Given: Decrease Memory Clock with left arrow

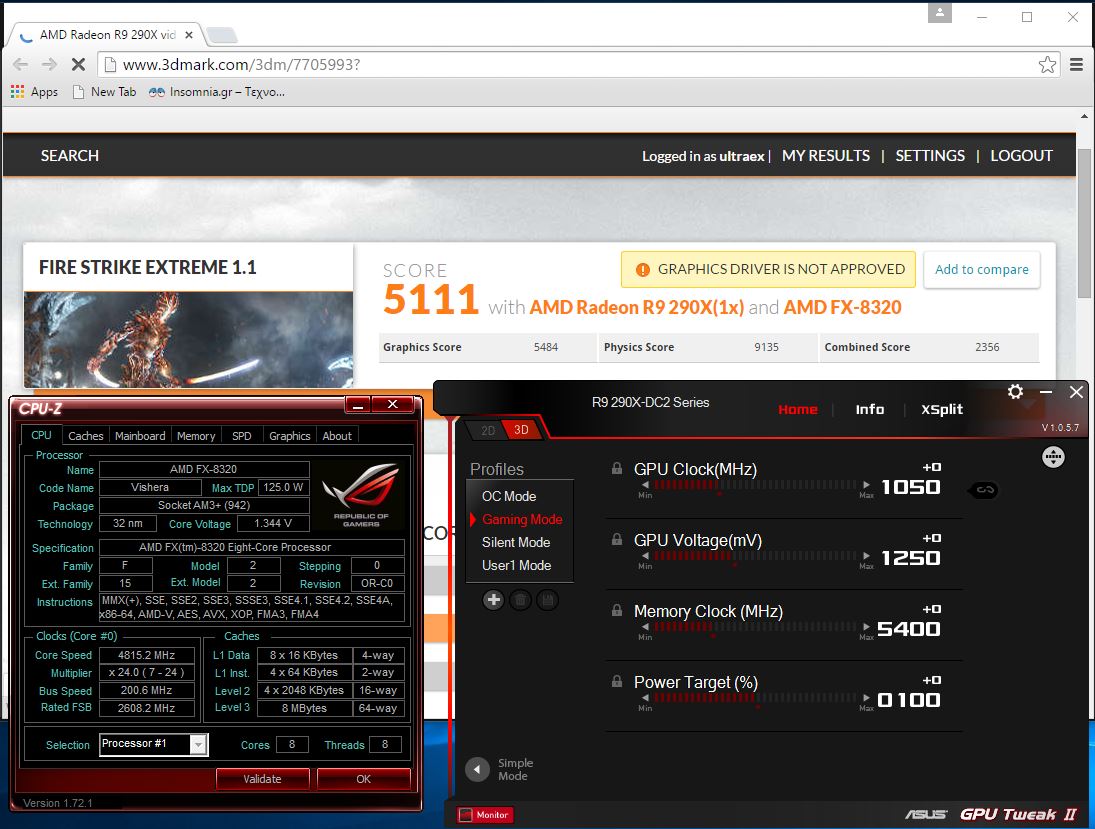Looking at the screenshot, I should [645, 626].
